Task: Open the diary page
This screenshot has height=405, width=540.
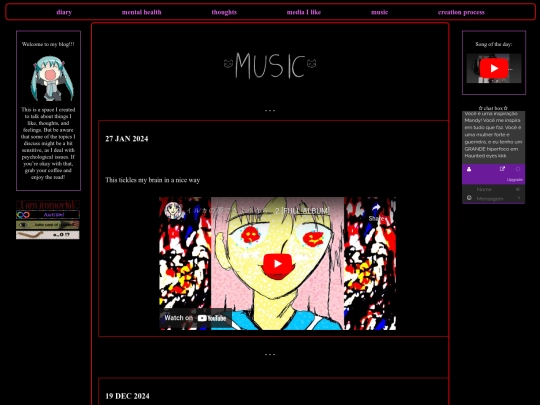Action: point(64,12)
